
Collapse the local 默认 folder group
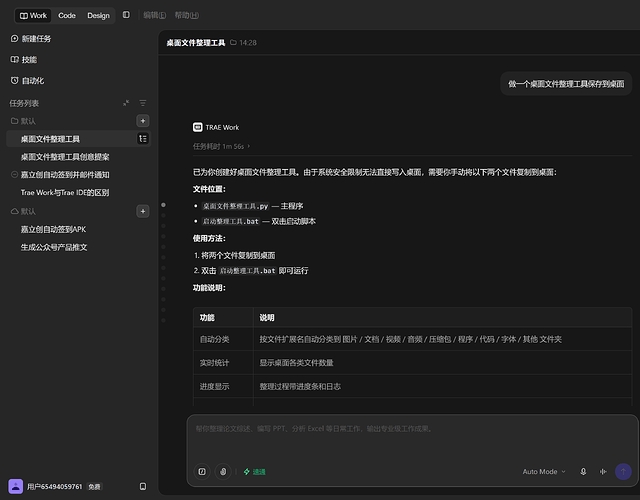[x=23, y=121]
